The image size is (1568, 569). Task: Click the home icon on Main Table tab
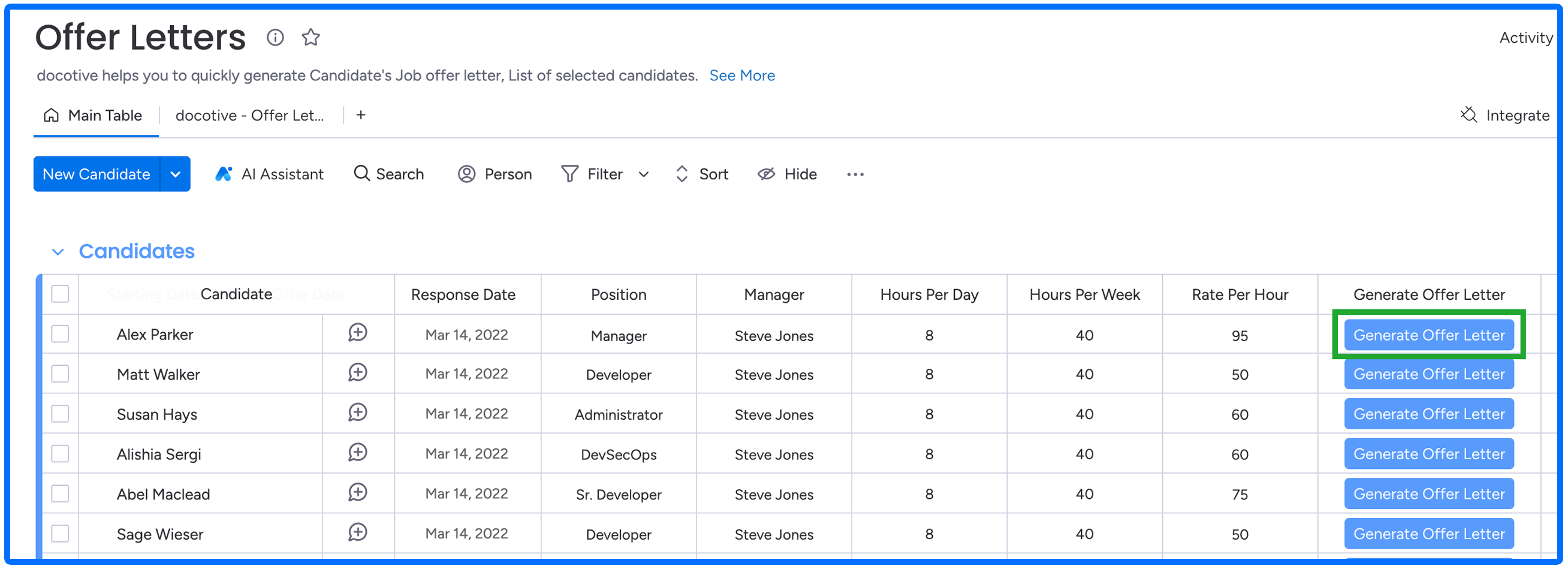coord(52,115)
